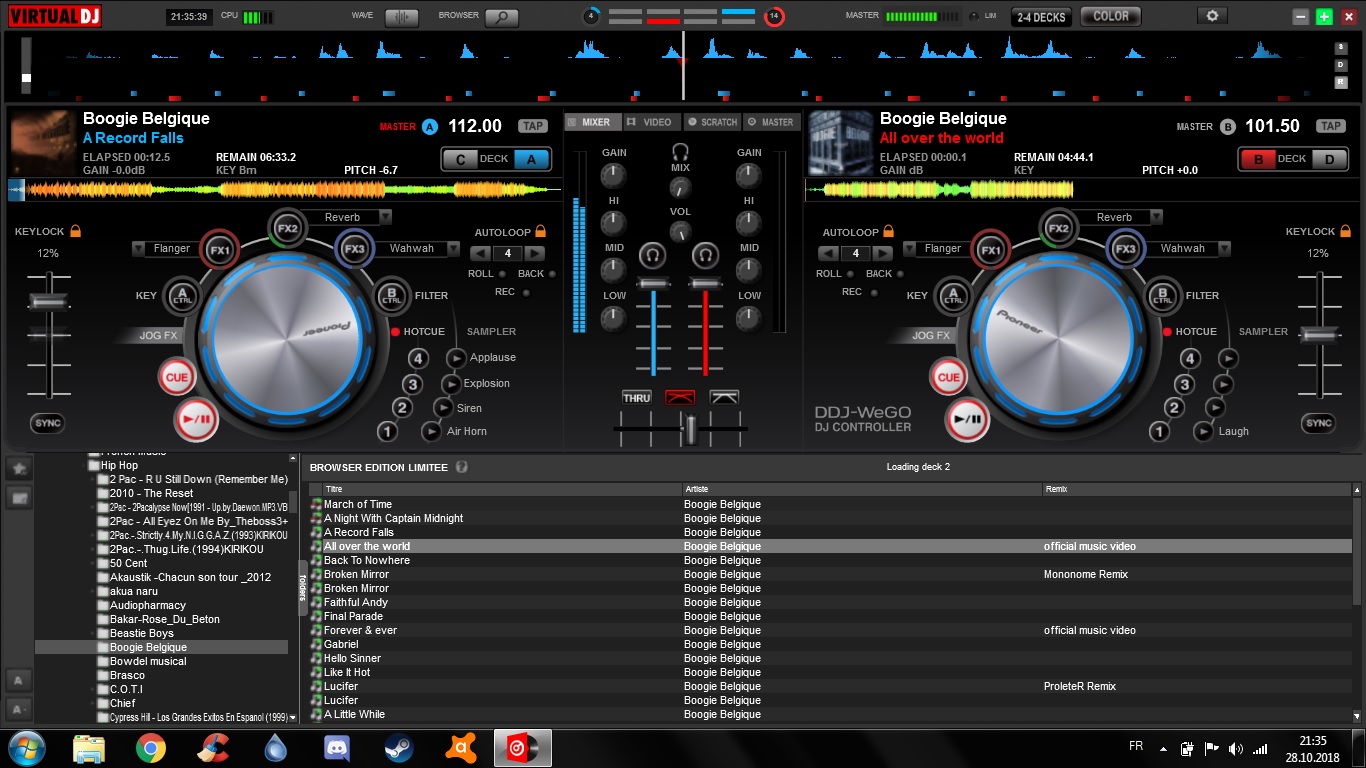Click the left channel volume fader
Screen dimensions: 1366x768
click(x=653, y=285)
